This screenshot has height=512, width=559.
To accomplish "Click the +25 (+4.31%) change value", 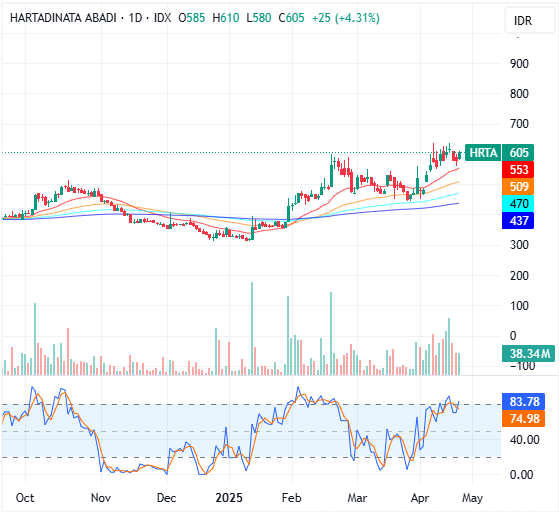I will [x=346, y=18].
